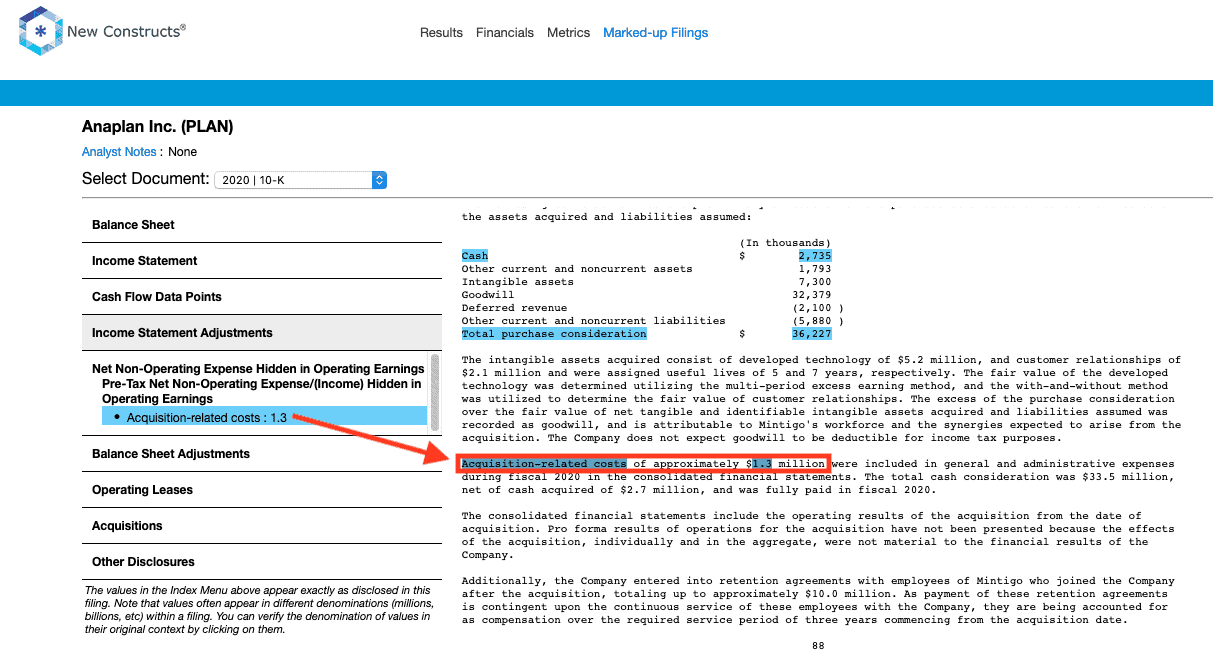Click the New Constructs hexagon logo
The image size is (1213, 667).
40,31
